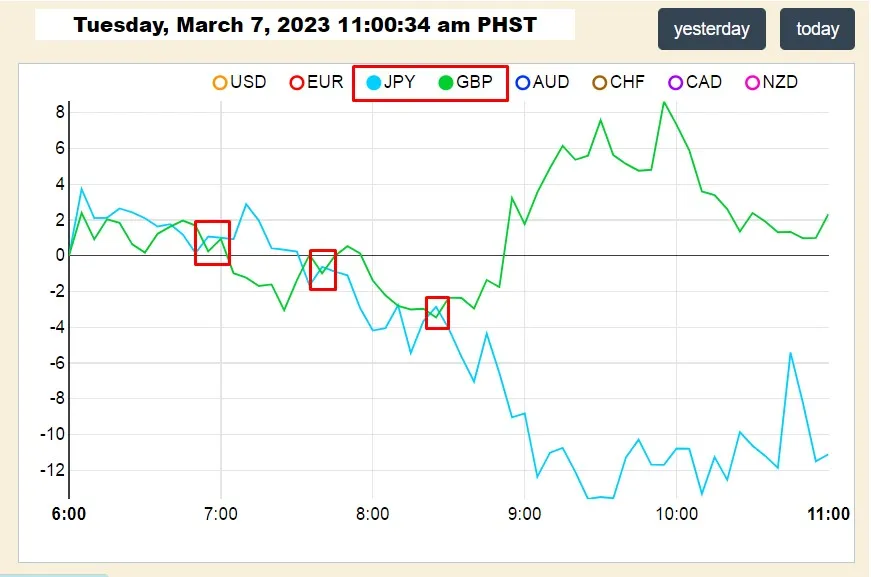Viewport: 871px width, 577px height.
Task: Click the 11:00 time axis label
Action: tap(828, 514)
